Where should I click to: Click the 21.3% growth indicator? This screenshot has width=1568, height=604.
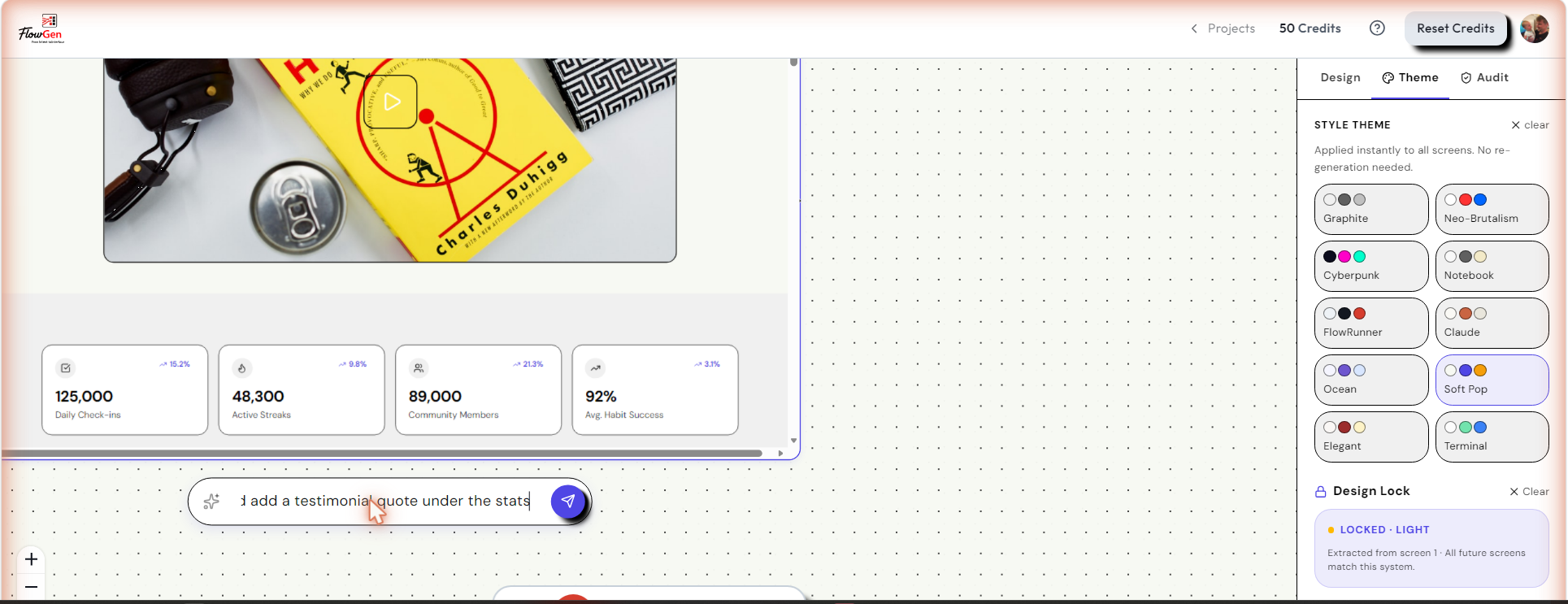(528, 364)
